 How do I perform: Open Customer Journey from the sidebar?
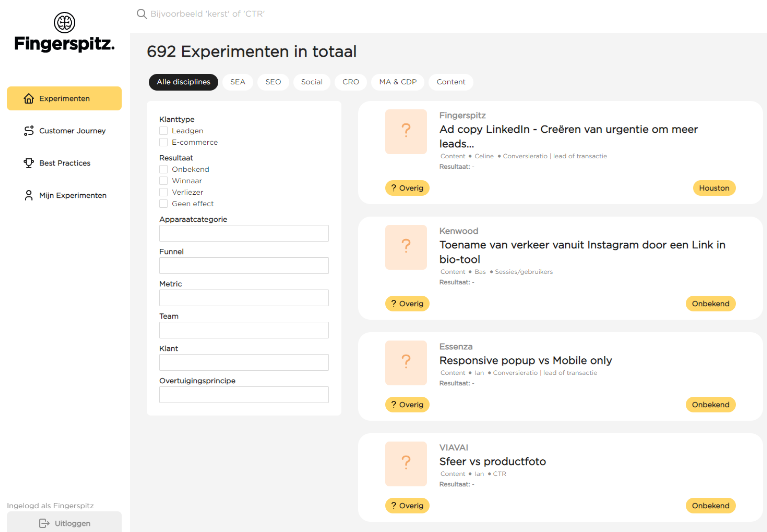64,131
